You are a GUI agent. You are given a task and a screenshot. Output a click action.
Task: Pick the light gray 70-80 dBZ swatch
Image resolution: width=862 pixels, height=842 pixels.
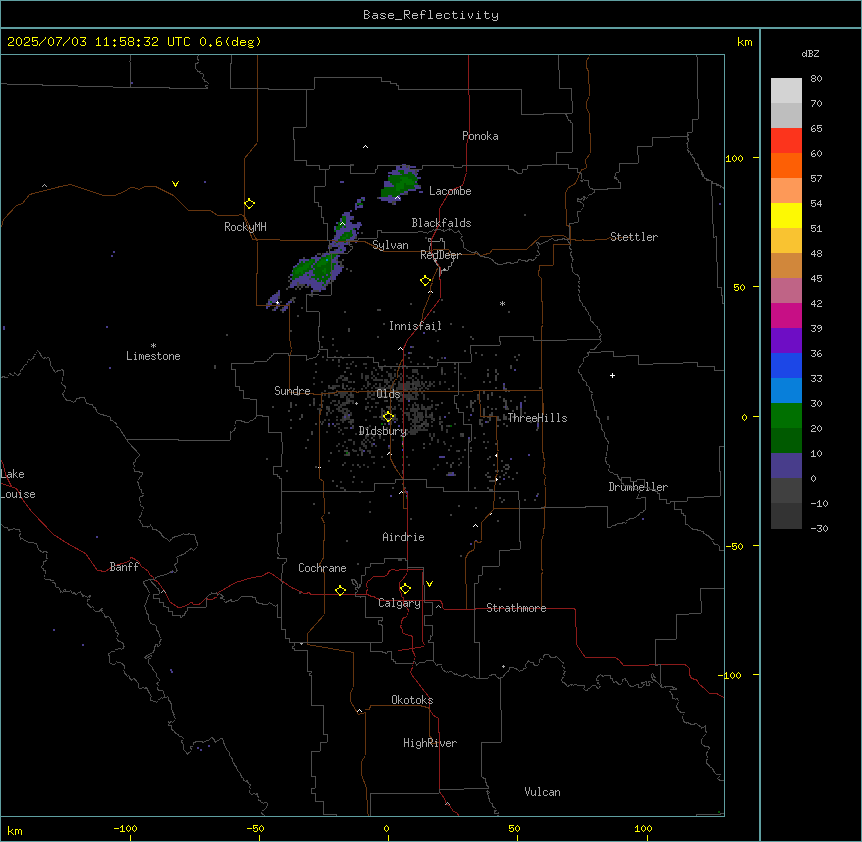coord(786,91)
